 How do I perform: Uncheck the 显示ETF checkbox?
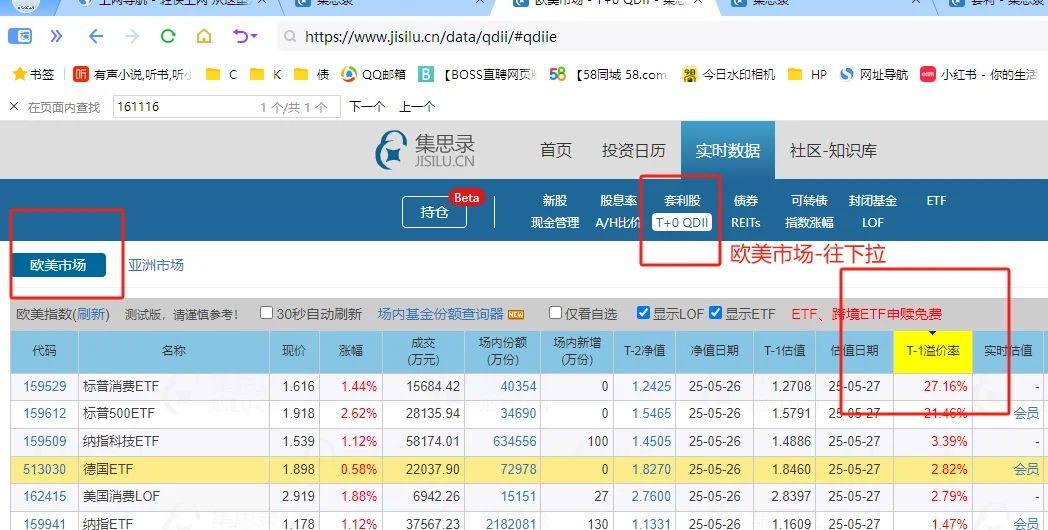pyautogui.click(x=715, y=313)
